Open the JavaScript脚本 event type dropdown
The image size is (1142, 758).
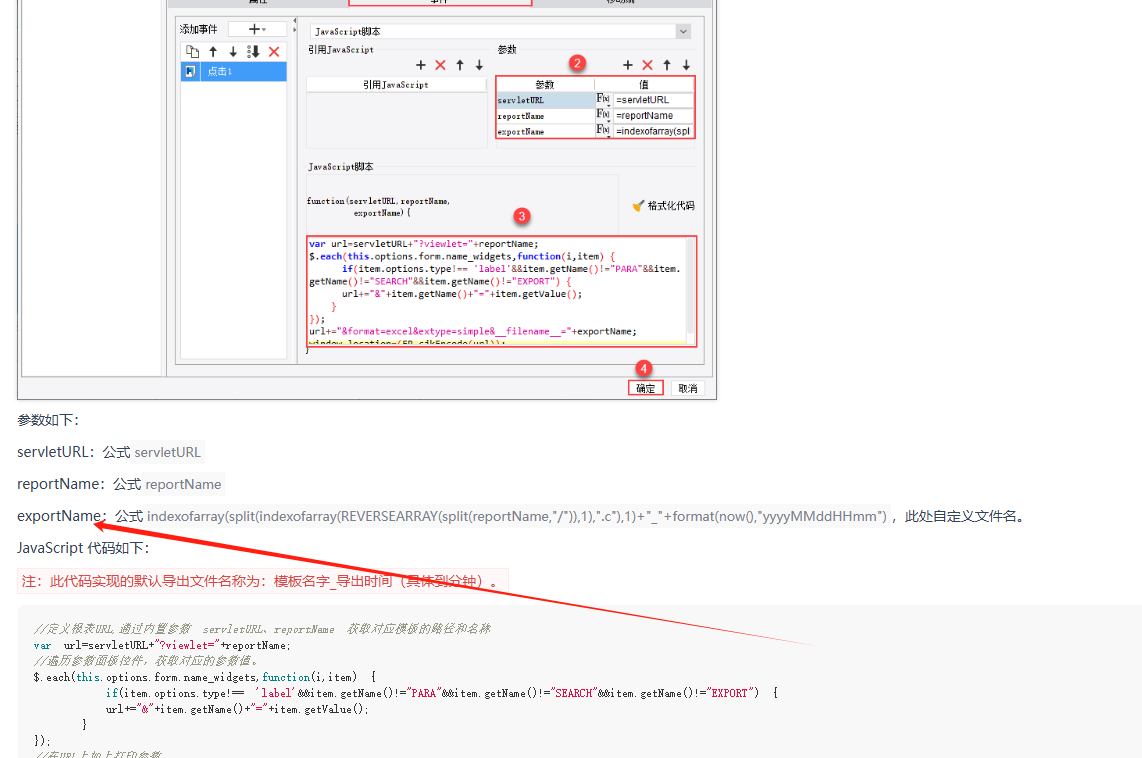point(683,32)
